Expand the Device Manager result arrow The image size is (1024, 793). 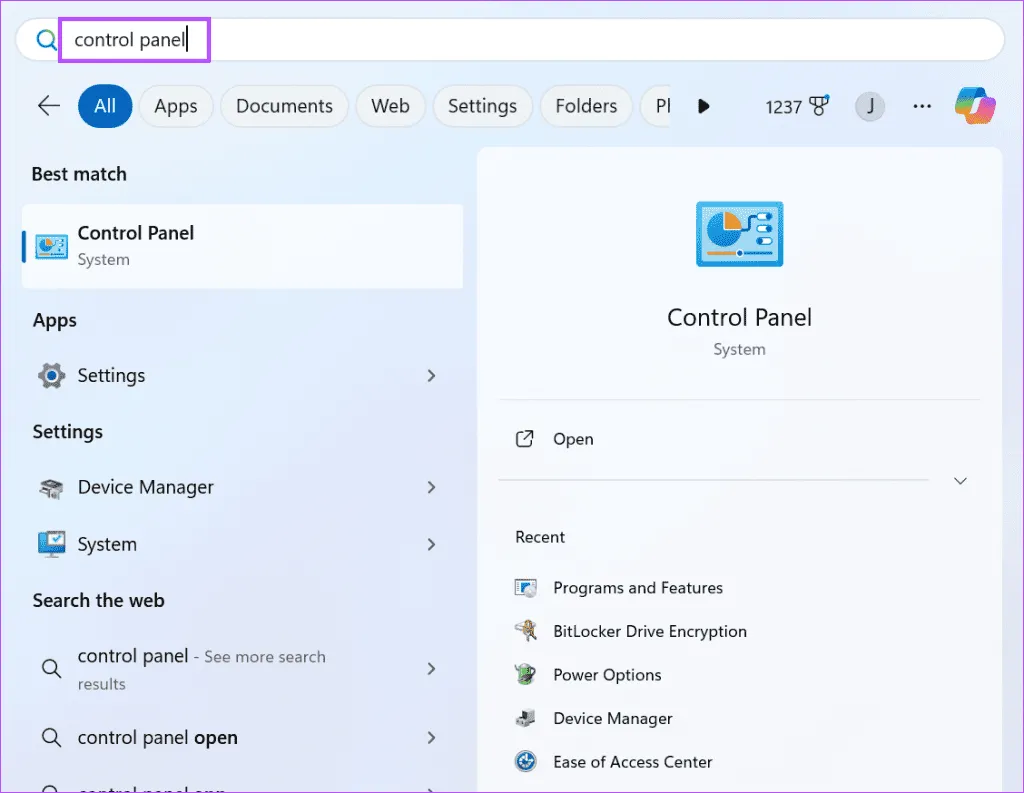coord(432,488)
